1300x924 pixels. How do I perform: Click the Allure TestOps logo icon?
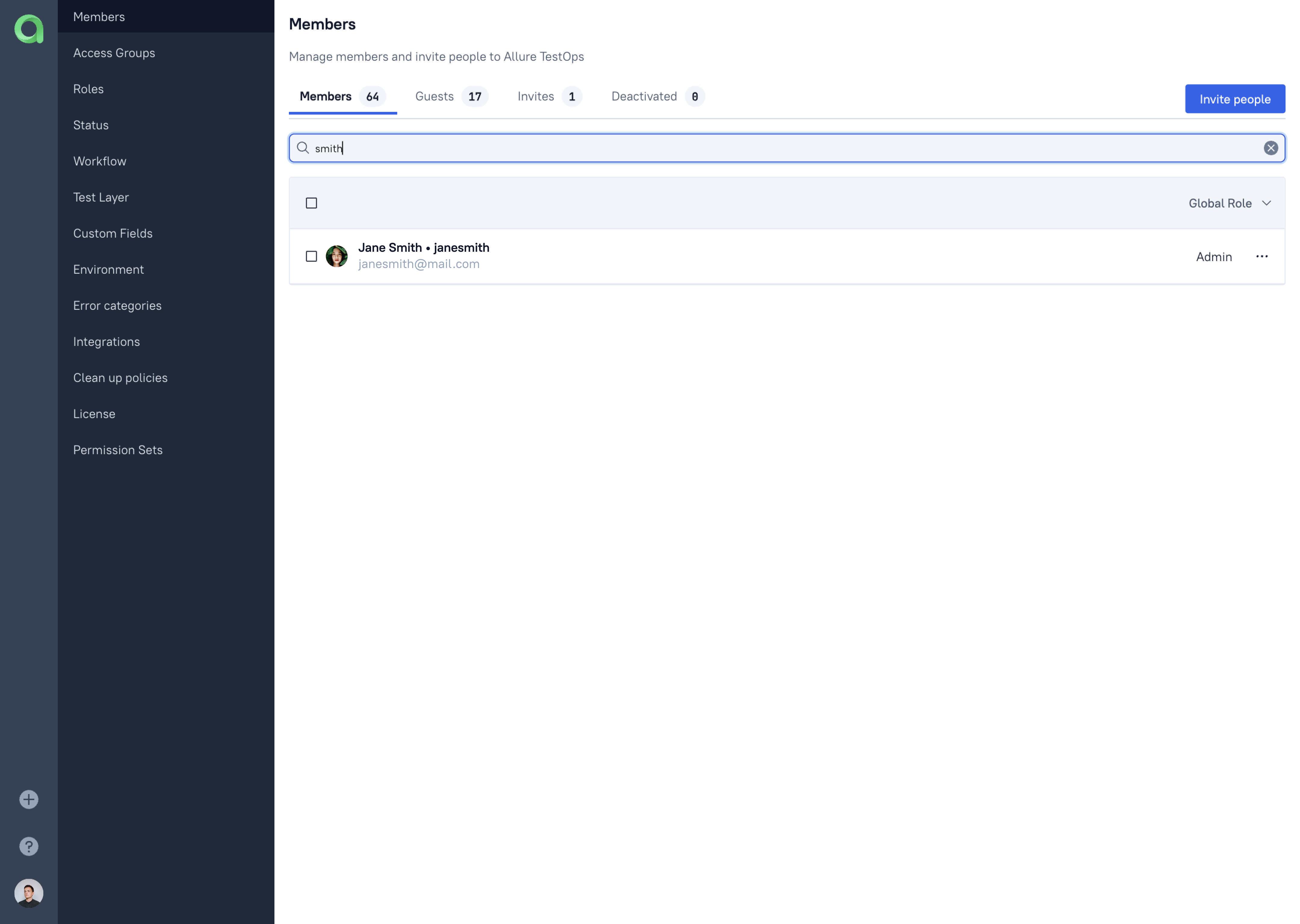pyautogui.click(x=29, y=29)
